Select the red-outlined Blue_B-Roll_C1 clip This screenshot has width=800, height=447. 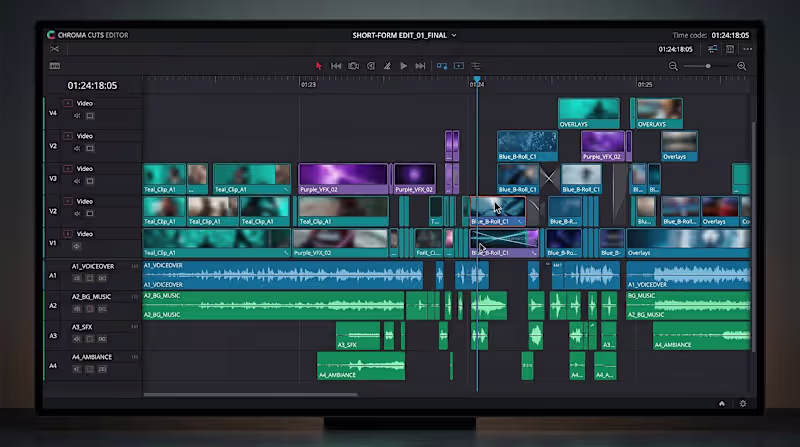497,211
